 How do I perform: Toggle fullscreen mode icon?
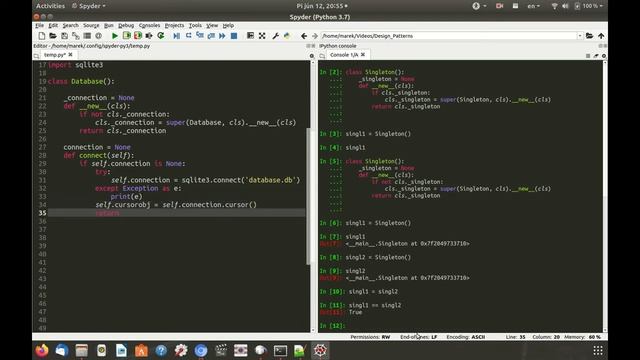point(262,36)
